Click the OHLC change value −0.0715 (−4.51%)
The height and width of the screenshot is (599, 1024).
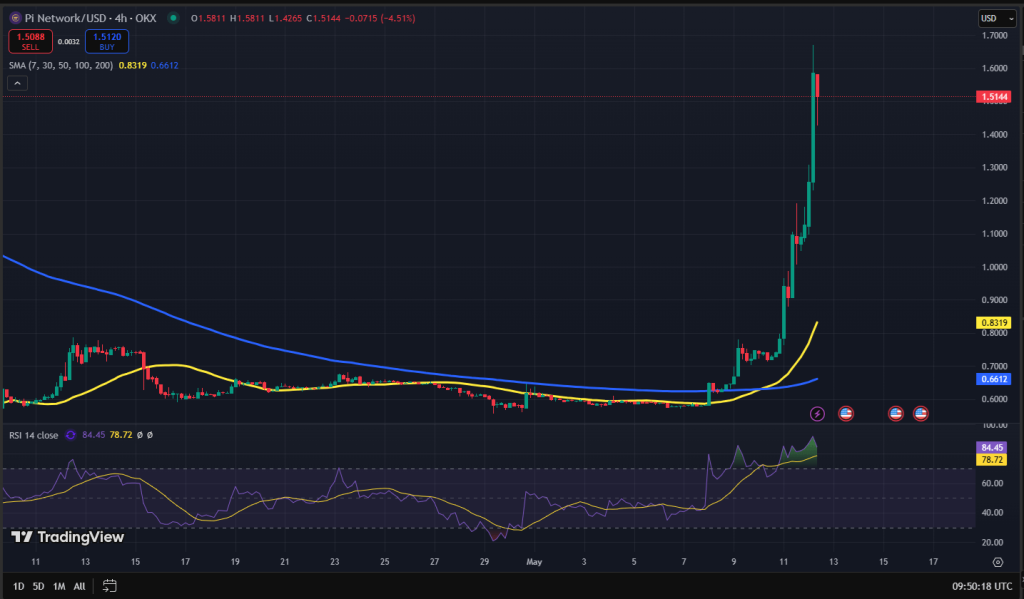point(379,18)
